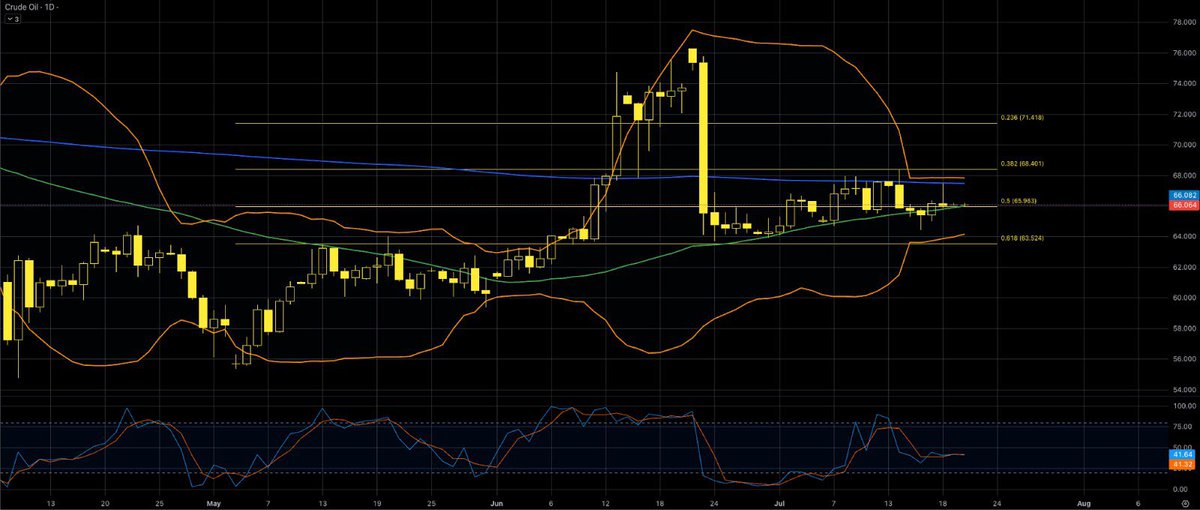Click the 54.000 price axis label
The image size is (1200, 510).
[1184, 389]
